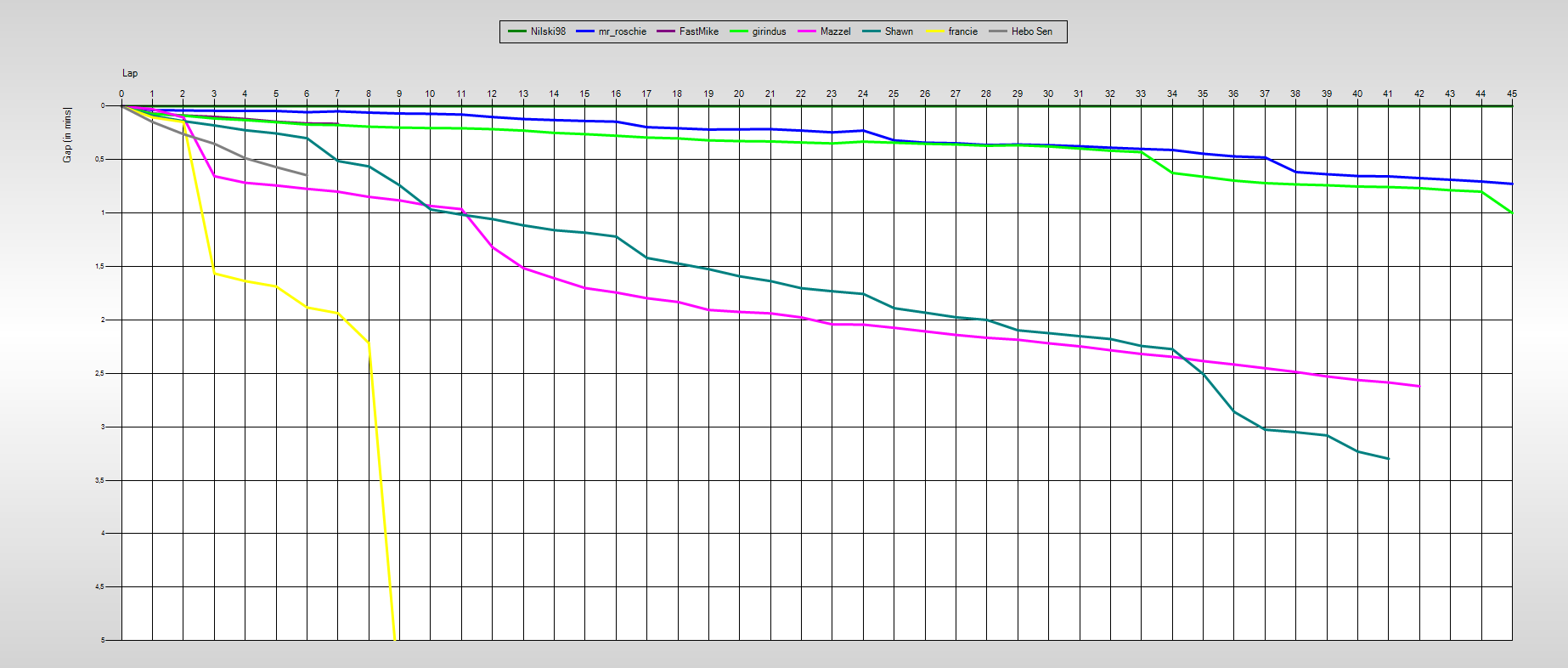The width and height of the screenshot is (1568, 668).
Task: Click the gray Hebo Sen legend swatch
Action: (998, 31)
